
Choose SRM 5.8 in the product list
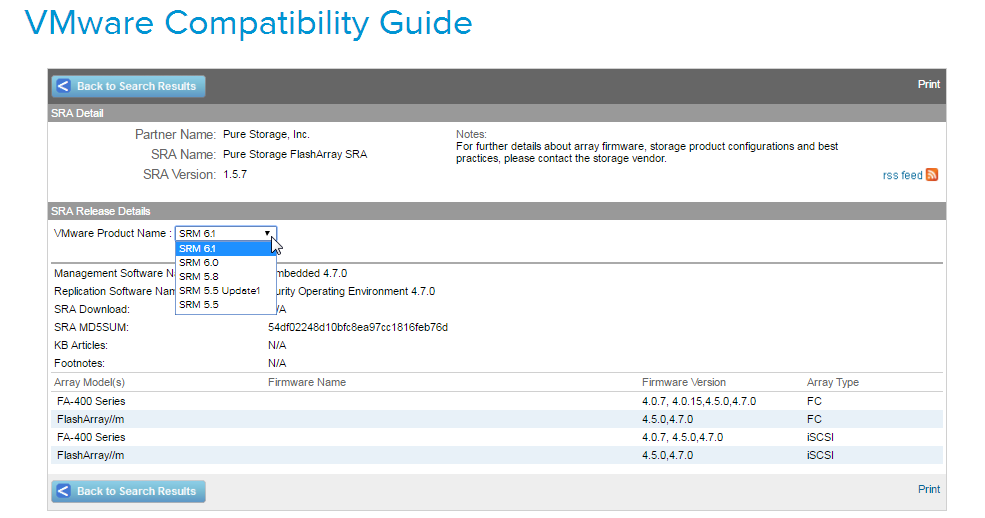pos(225,276)
